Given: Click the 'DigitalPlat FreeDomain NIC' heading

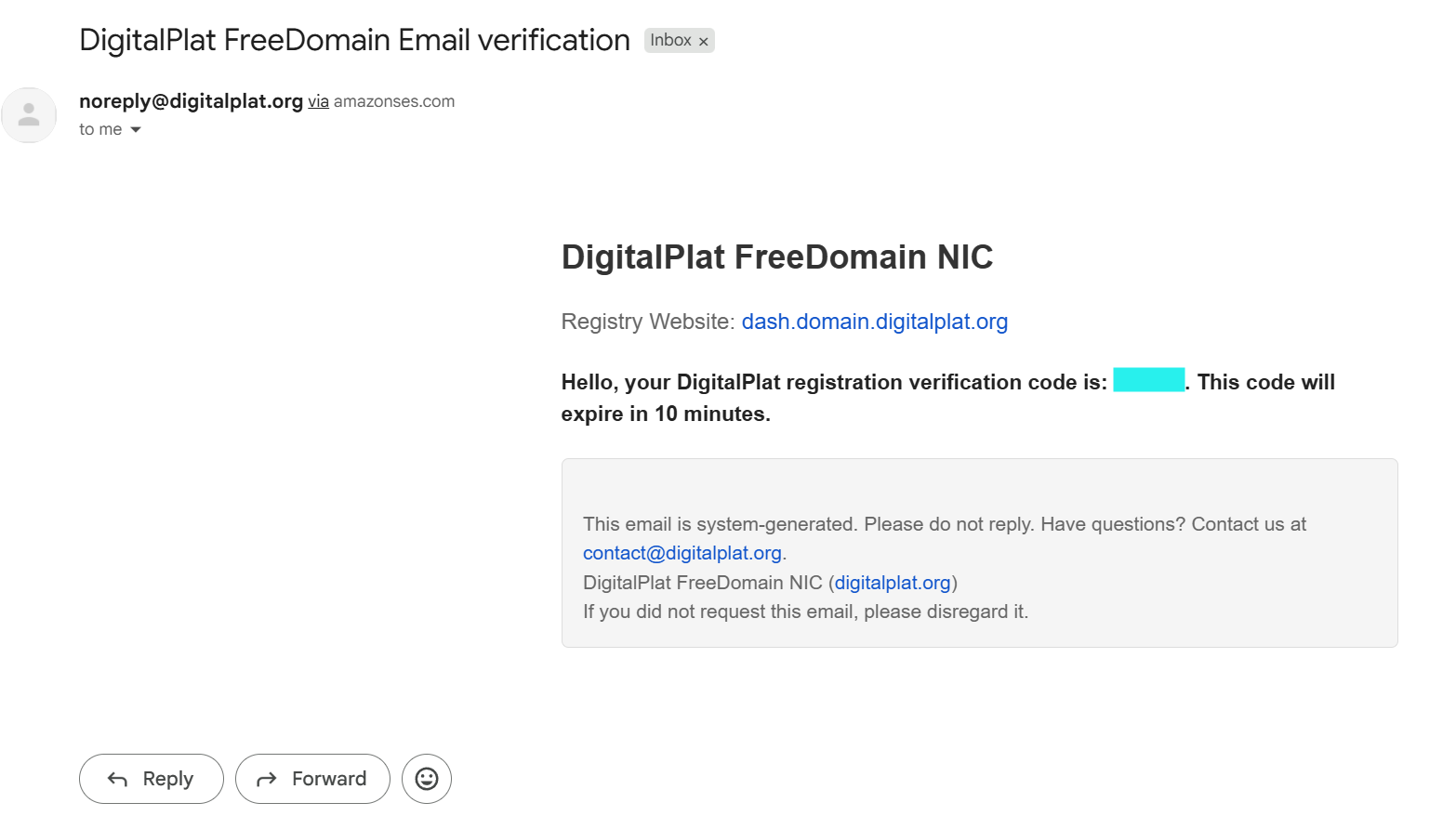Looking at the screenshot, I should (x=777, y=257).
